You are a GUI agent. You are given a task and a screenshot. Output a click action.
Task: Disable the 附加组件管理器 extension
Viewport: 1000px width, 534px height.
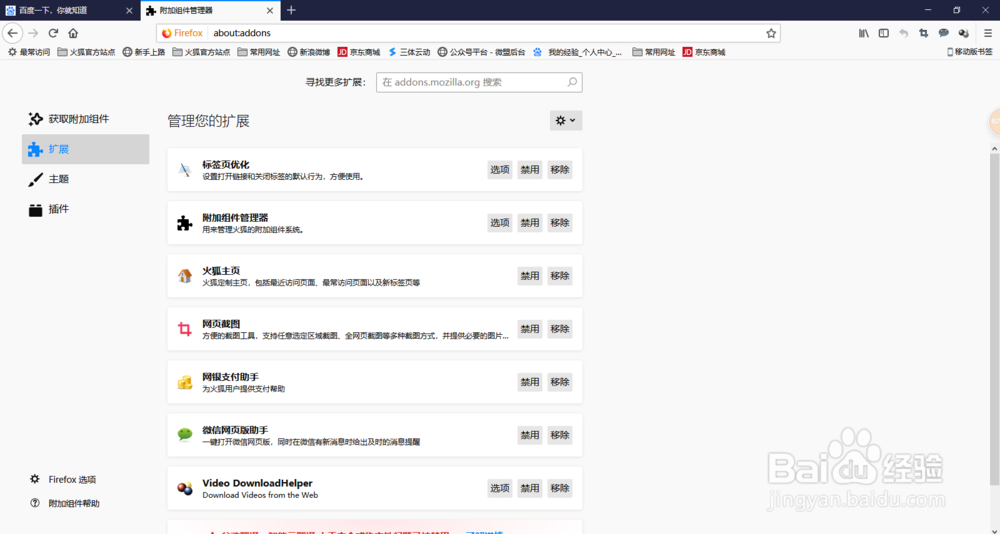(x=530, y=223)
